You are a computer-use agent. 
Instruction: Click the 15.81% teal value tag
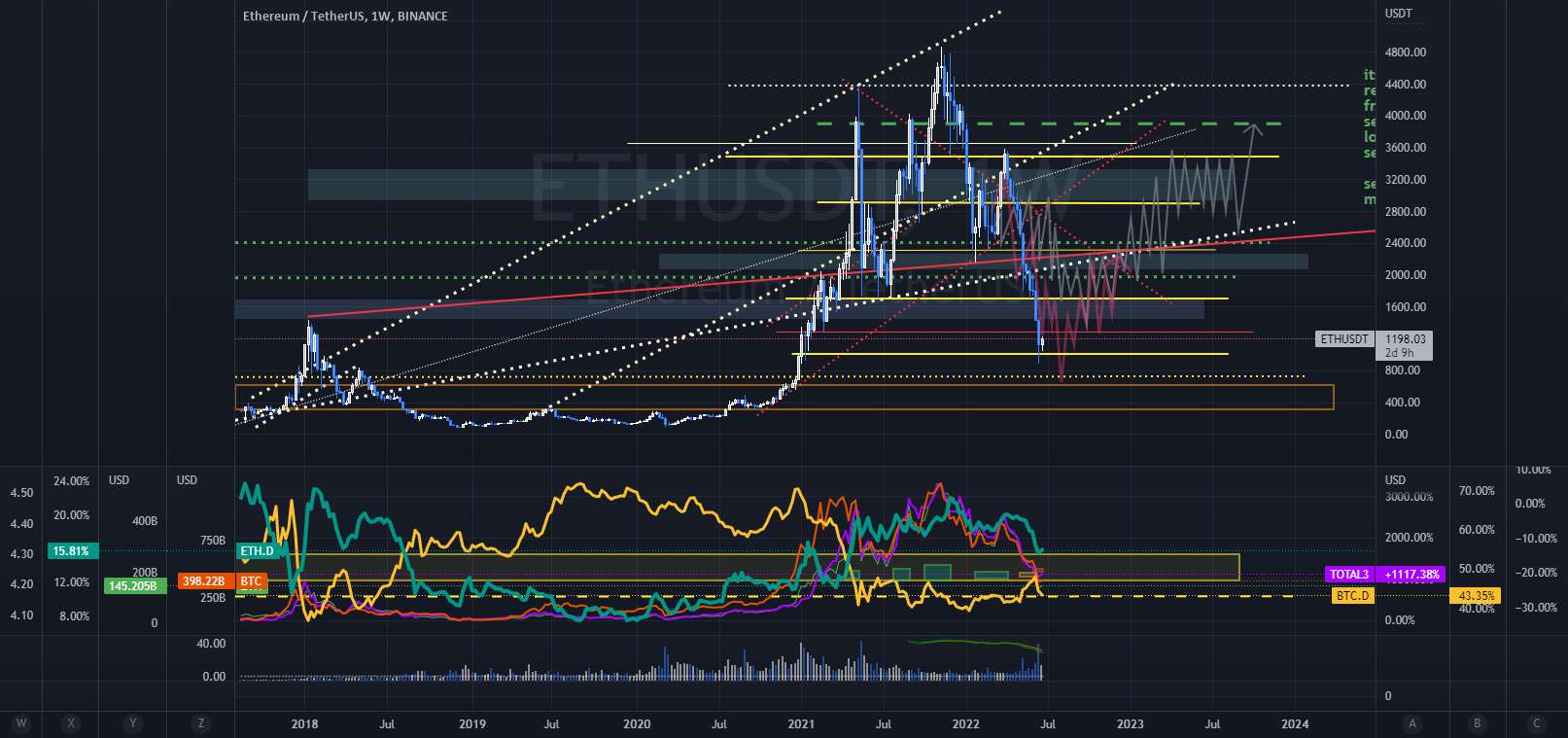click(72, 551)
